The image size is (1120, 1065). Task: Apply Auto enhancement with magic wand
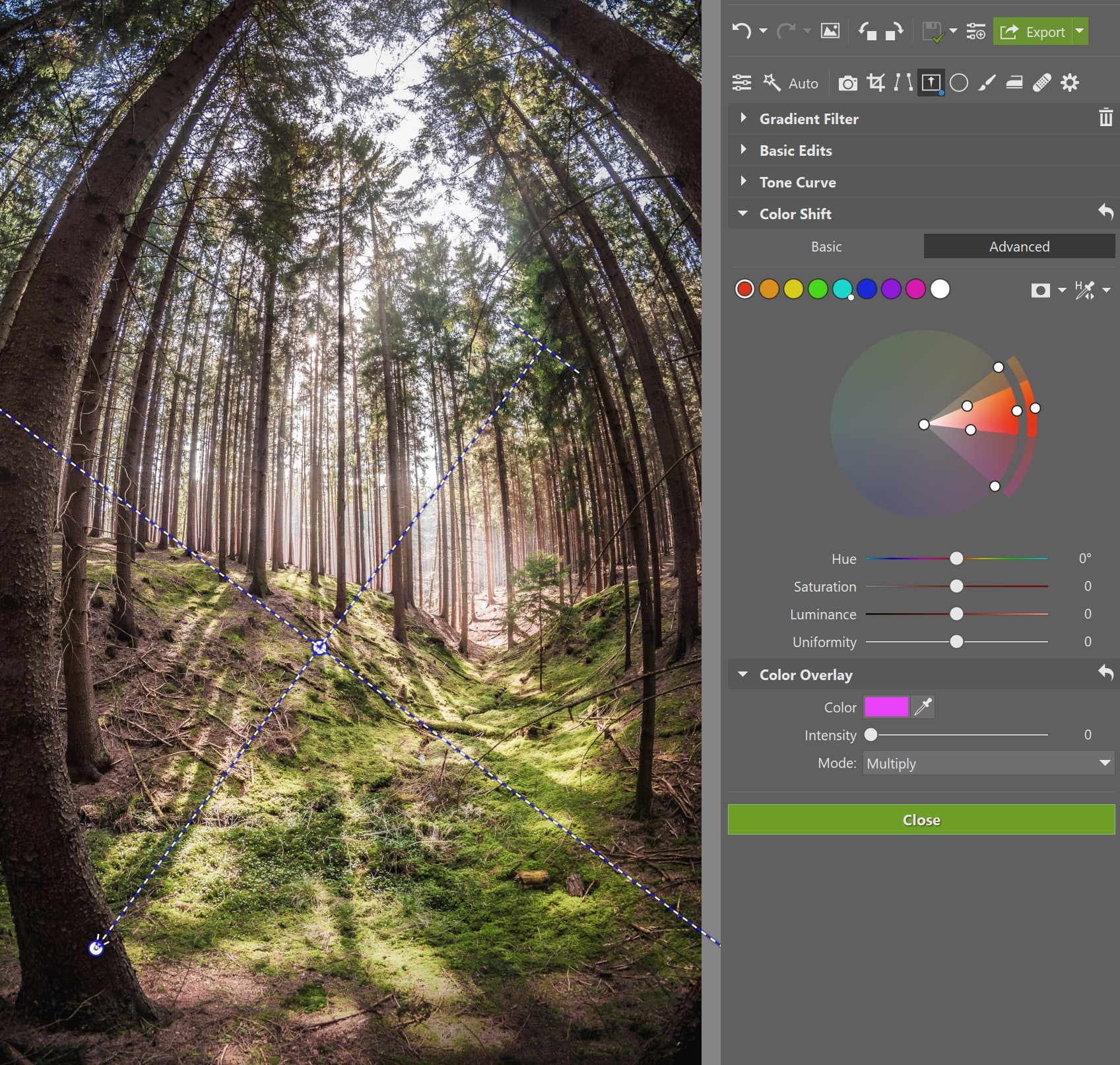[x=791, y=83]
